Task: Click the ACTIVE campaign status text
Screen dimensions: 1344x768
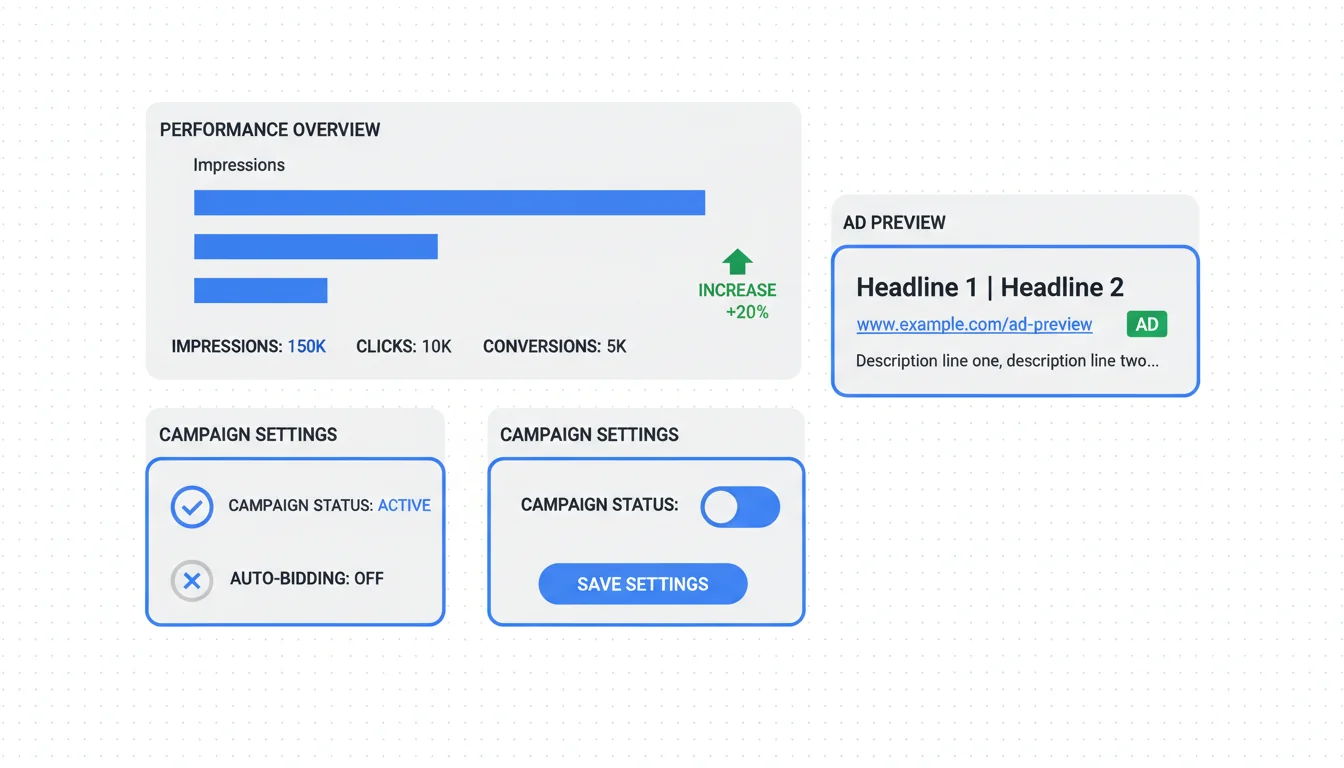Action: 404,506
